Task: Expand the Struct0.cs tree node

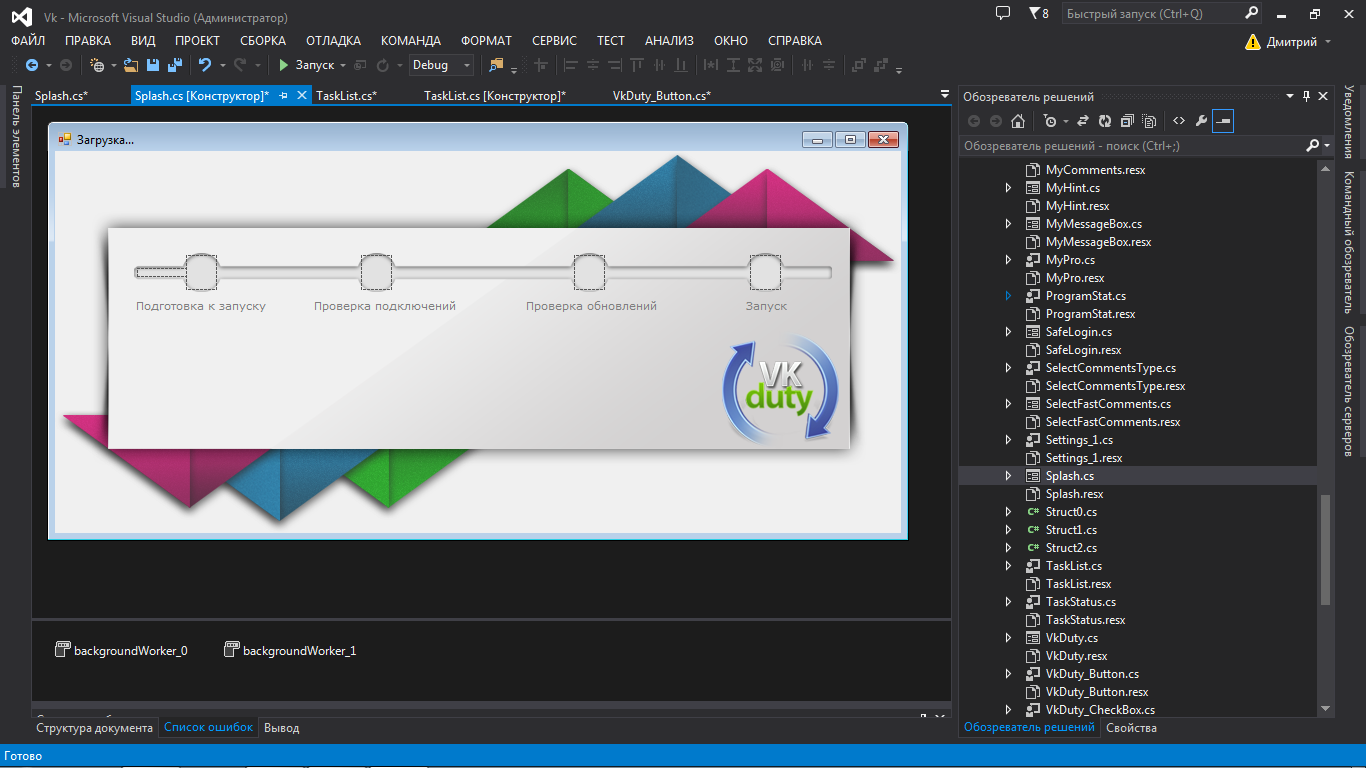Action: [1008, 512]
